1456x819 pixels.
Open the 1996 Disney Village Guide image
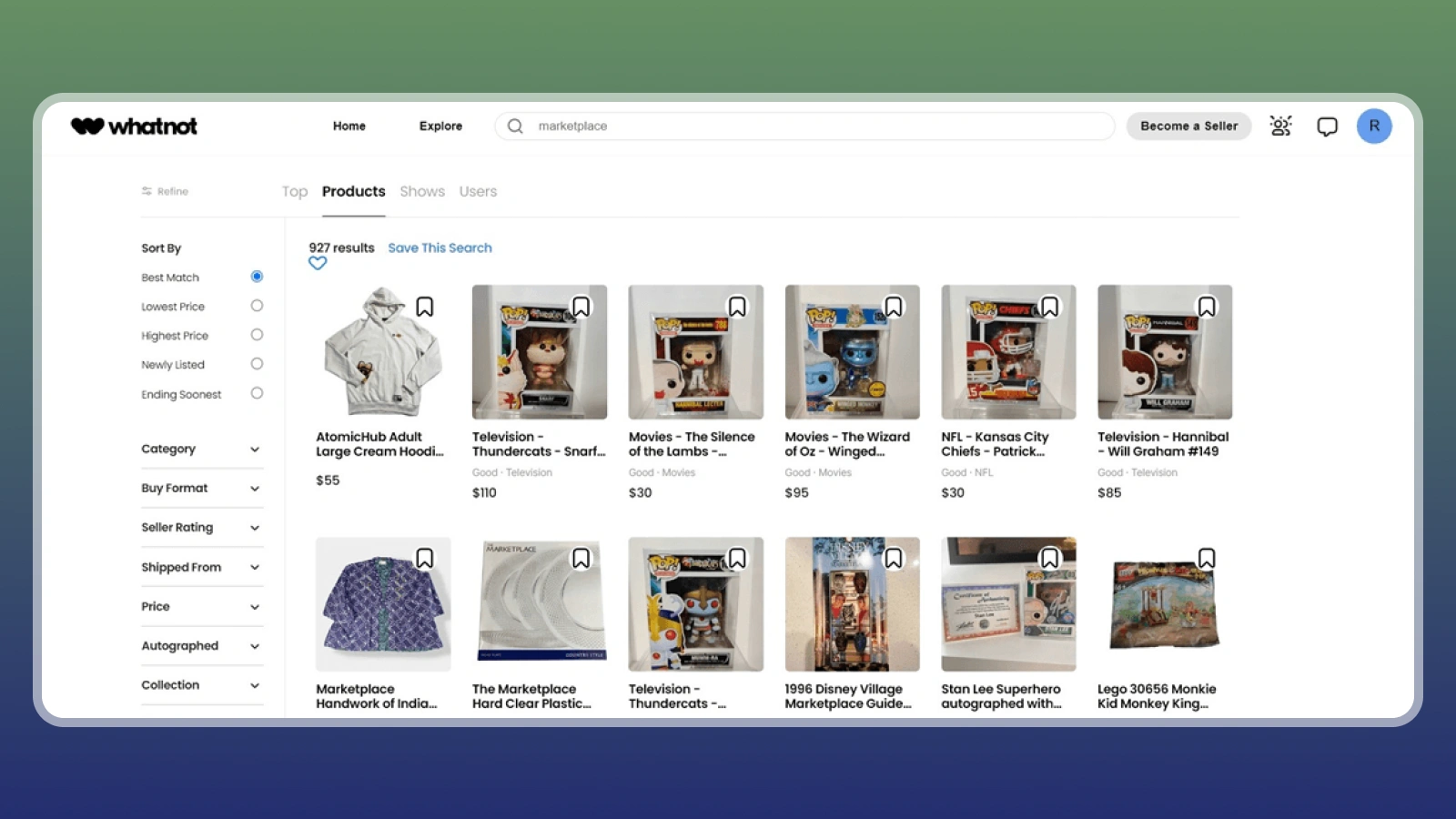coord(853,604)
